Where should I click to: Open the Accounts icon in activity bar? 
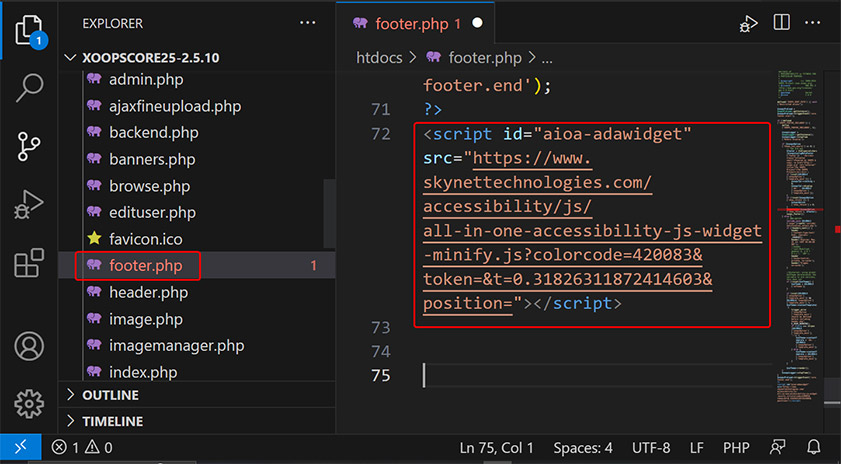tap(29, 346)
